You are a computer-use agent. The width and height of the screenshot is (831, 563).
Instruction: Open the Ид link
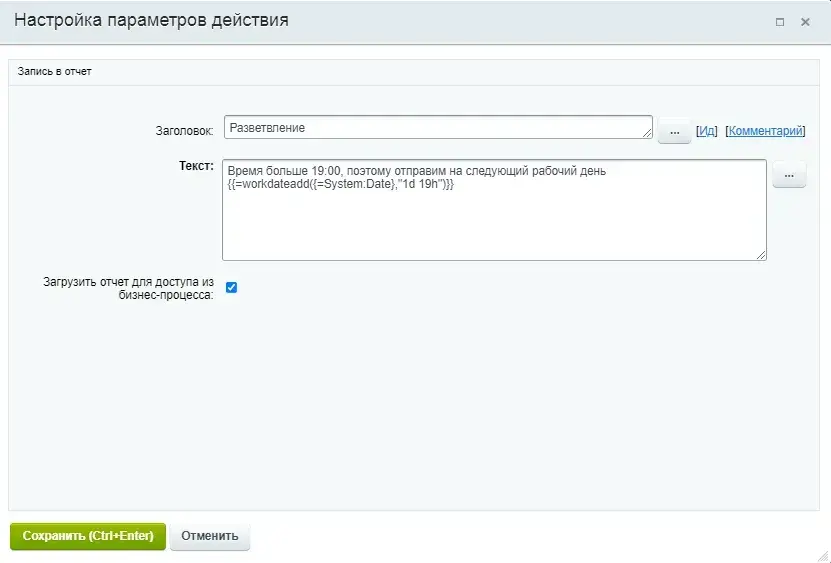pyautogui.click(x=706, y=131)
